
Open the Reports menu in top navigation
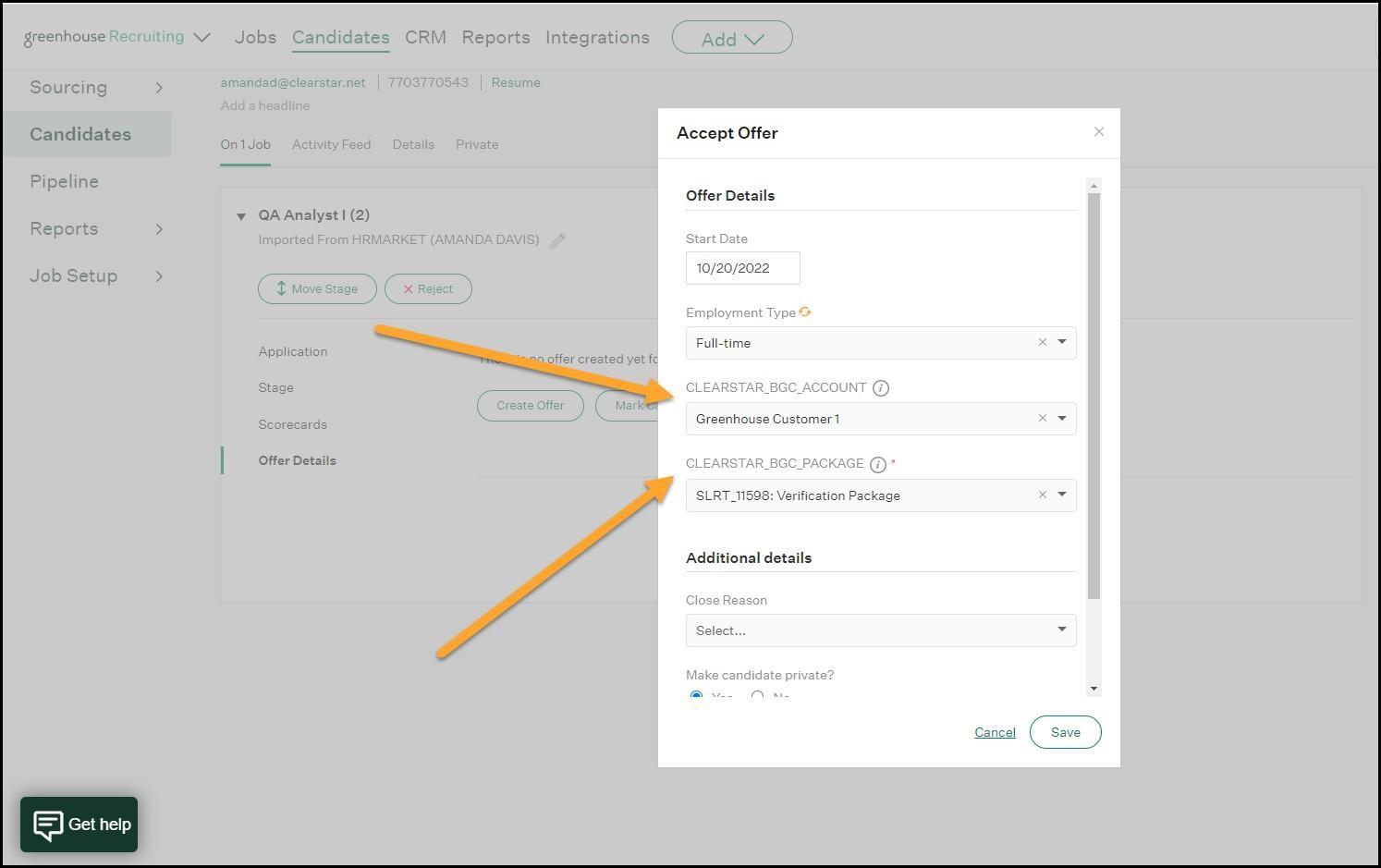[495, 38]
